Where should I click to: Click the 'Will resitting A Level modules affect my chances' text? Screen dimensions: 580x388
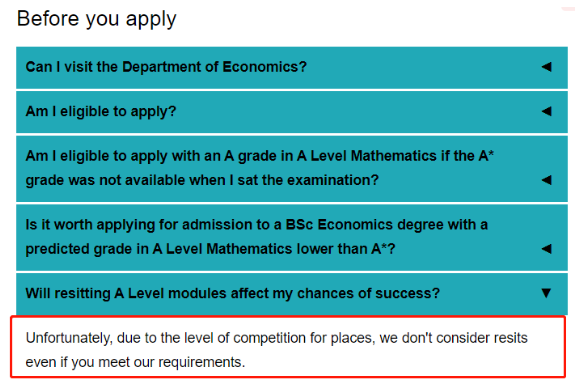tap(233, 293)
